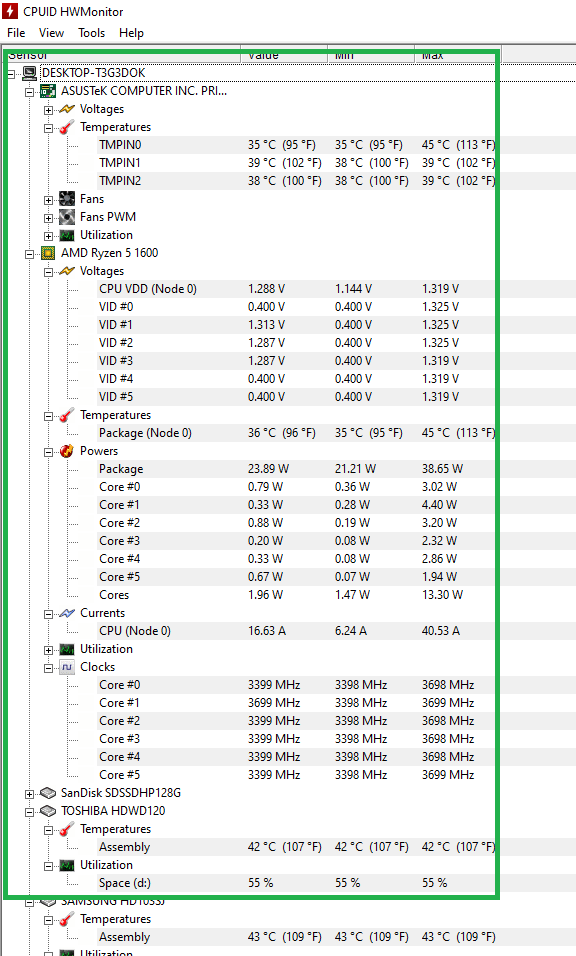Viewport: 576px width, 956px height.
Task: Expand Voltages under ASUSTeK
Action: (x=48, y=110)
